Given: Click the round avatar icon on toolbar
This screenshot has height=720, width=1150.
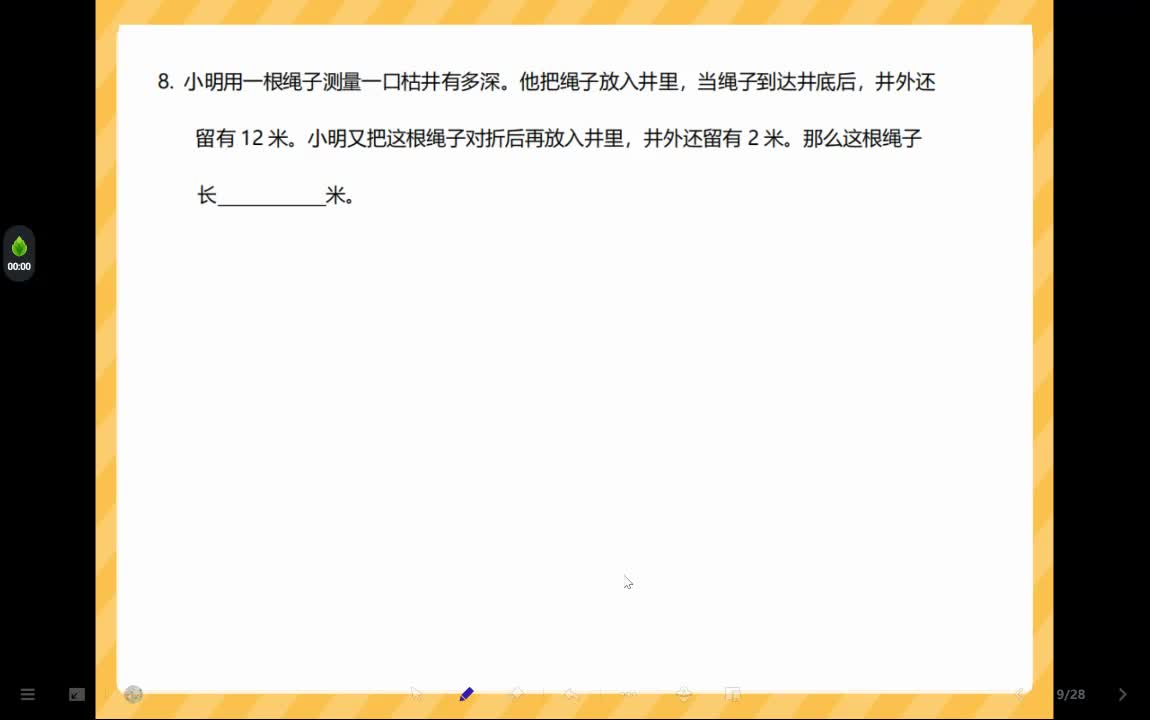Looking at the screenshot, I should [133, 694].
